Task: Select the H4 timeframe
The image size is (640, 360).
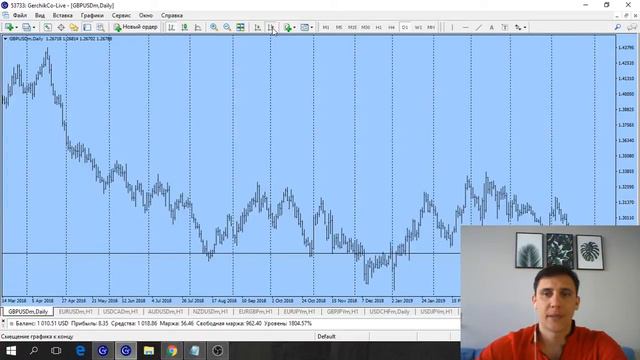Action: click(391, 27)
